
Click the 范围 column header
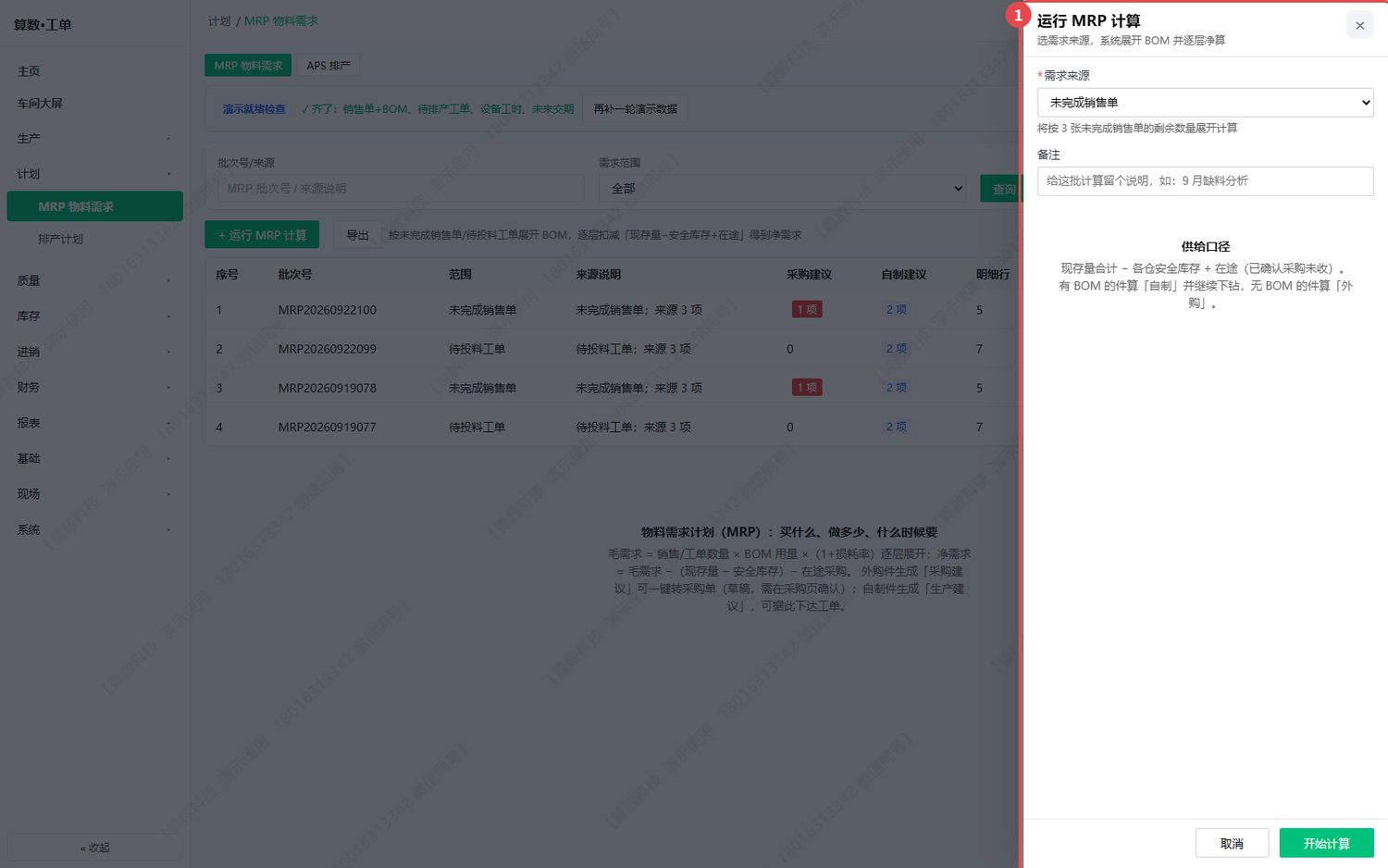(x=460, y=275)
